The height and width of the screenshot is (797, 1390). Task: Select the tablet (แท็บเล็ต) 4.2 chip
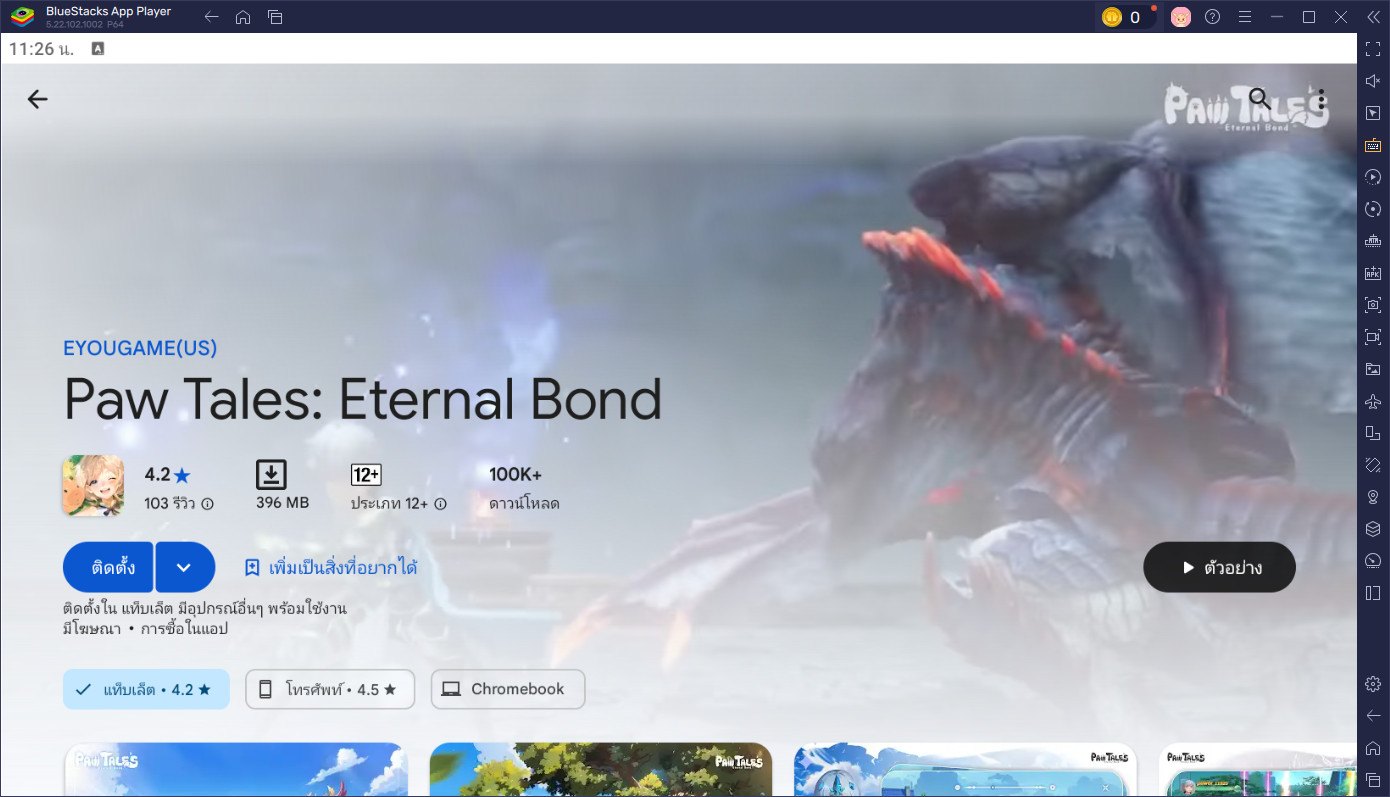[146, 689]
